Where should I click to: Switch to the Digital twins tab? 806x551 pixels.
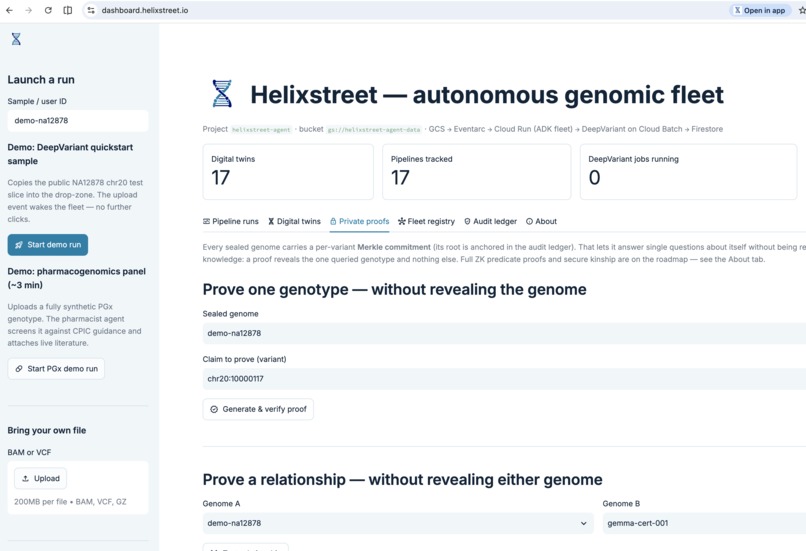(294, 222)
